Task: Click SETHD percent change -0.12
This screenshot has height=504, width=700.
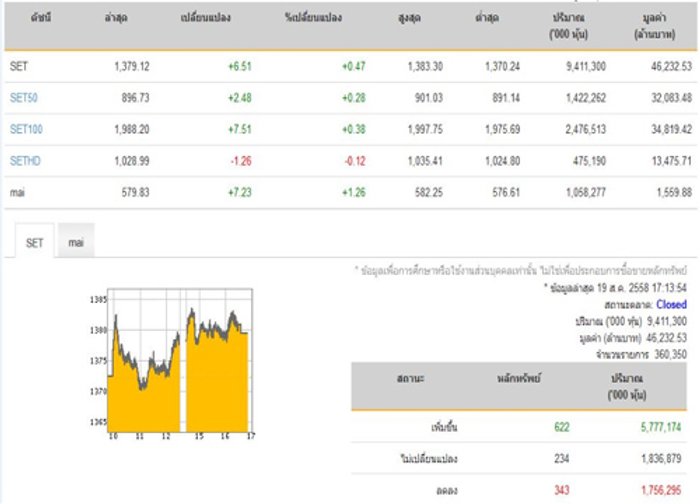Action: pos(355,161)
